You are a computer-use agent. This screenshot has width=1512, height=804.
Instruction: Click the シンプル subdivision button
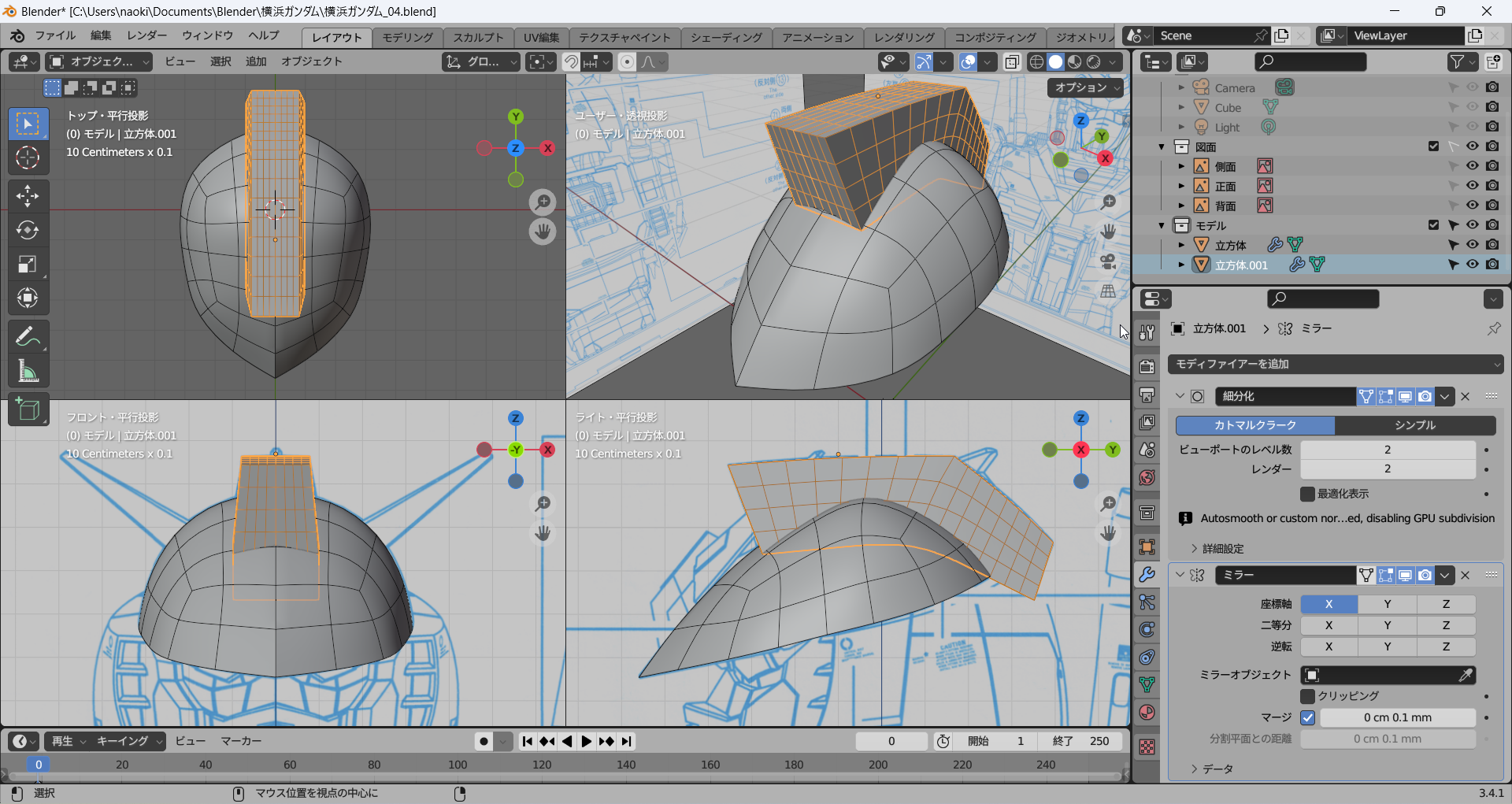click(1415, 425)
